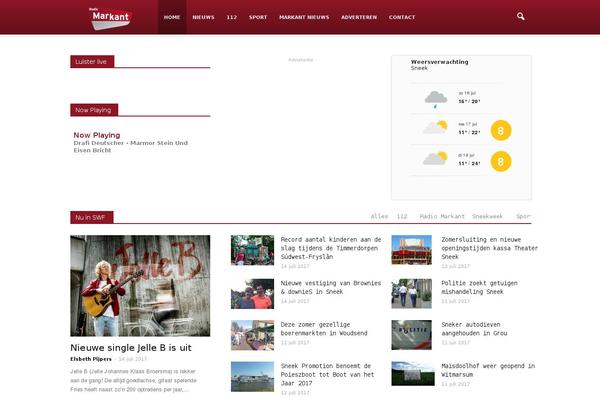Select the Contact menu item
The image size is (600, 400).
tap(402, 17)
